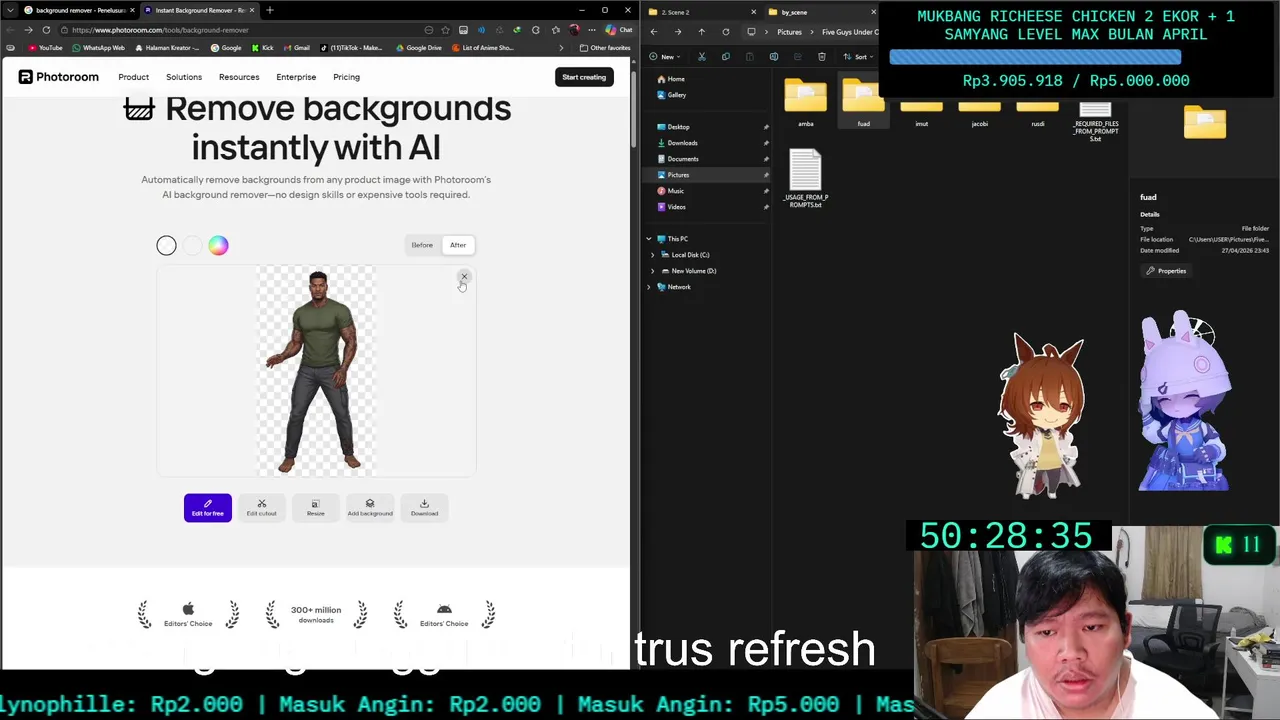Choose Add background option

(x=370, y=508)
